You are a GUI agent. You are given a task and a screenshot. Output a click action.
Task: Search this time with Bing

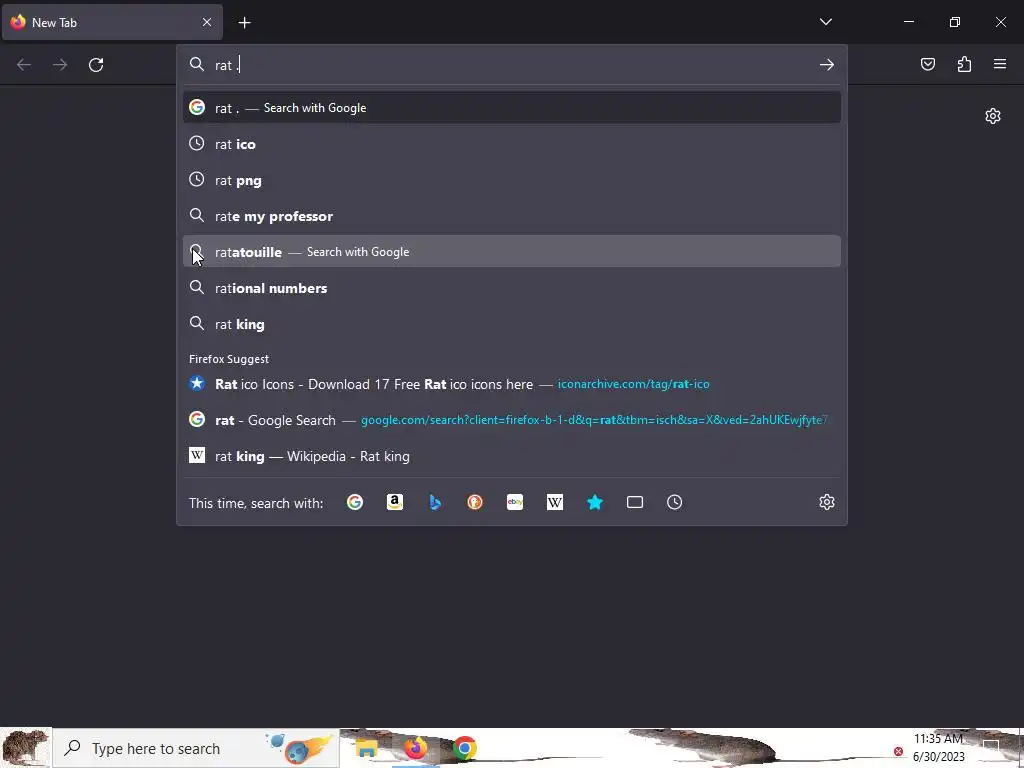pos(435,502)
